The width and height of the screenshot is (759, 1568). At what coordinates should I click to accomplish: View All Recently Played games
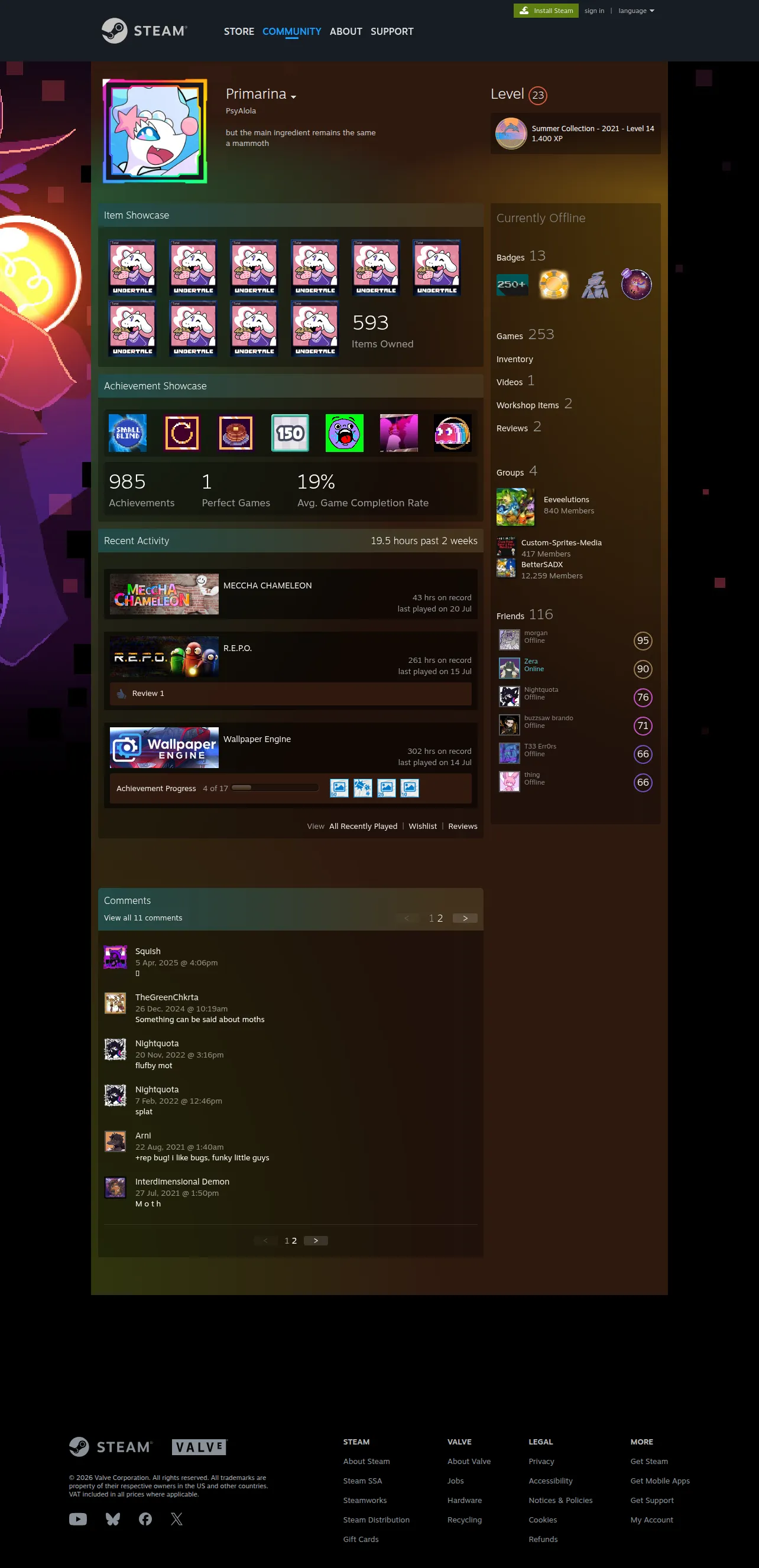(363, 826)
